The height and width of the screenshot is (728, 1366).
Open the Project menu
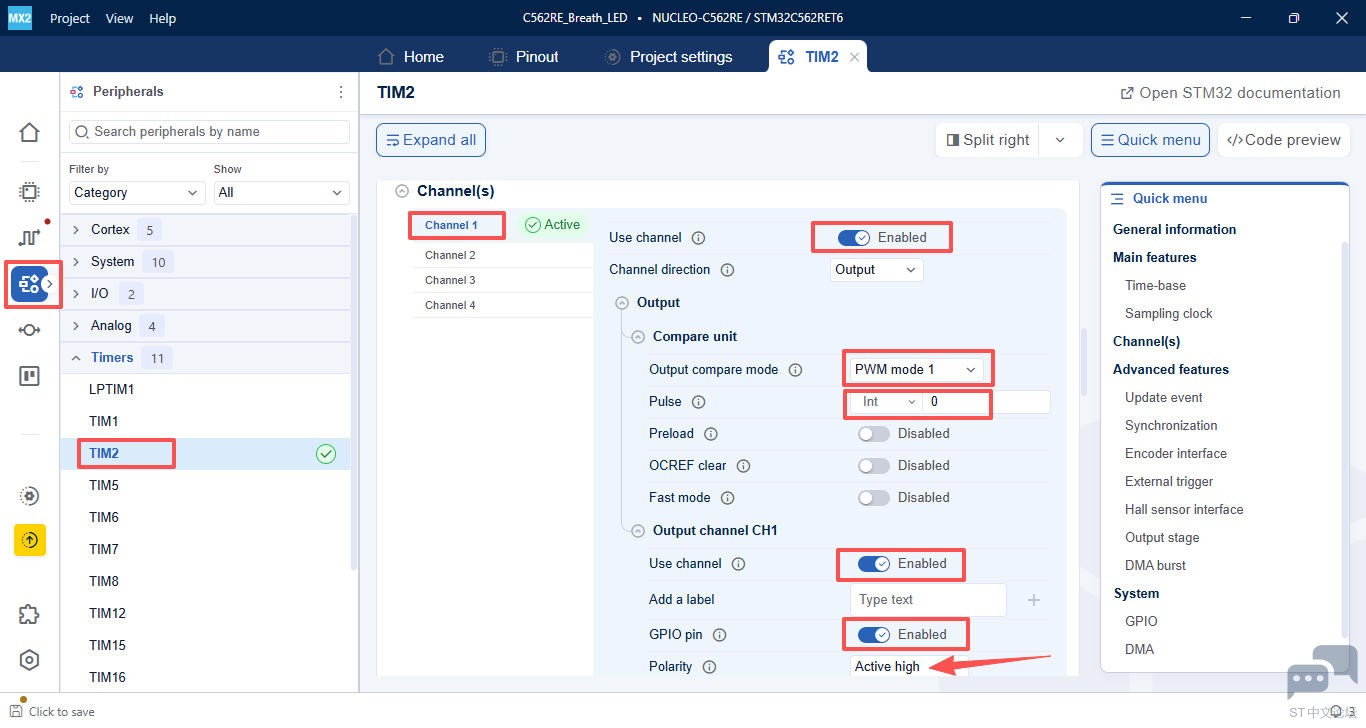coord(70,18)
